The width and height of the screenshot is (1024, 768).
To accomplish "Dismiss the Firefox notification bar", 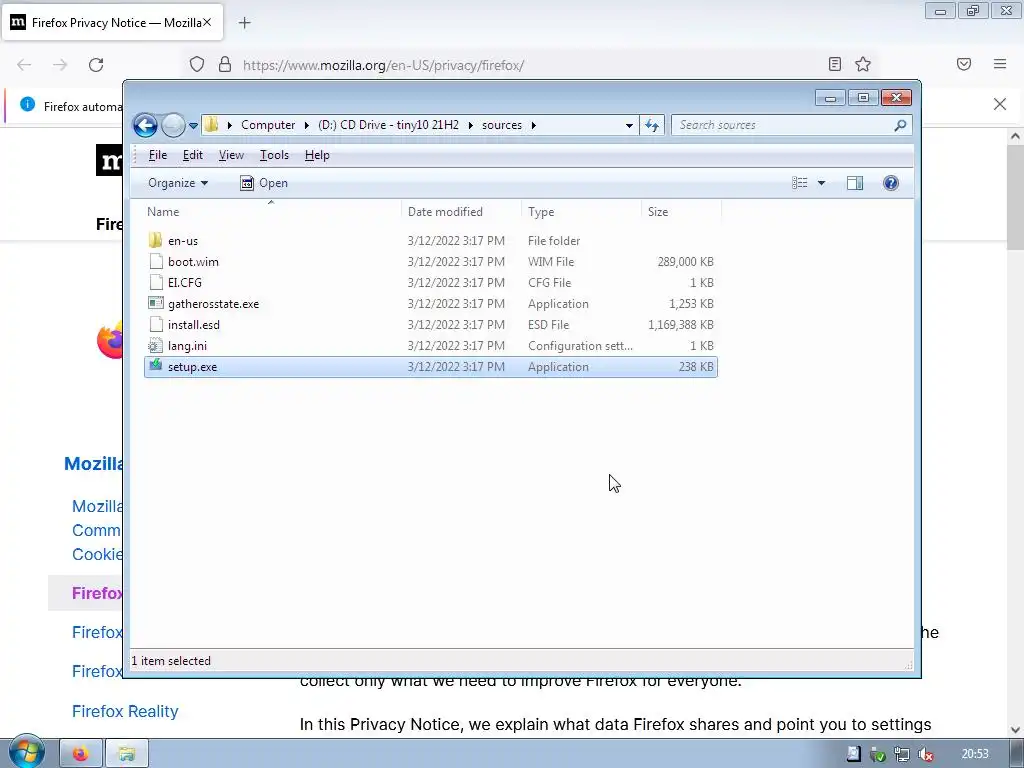I will point(999,104).
